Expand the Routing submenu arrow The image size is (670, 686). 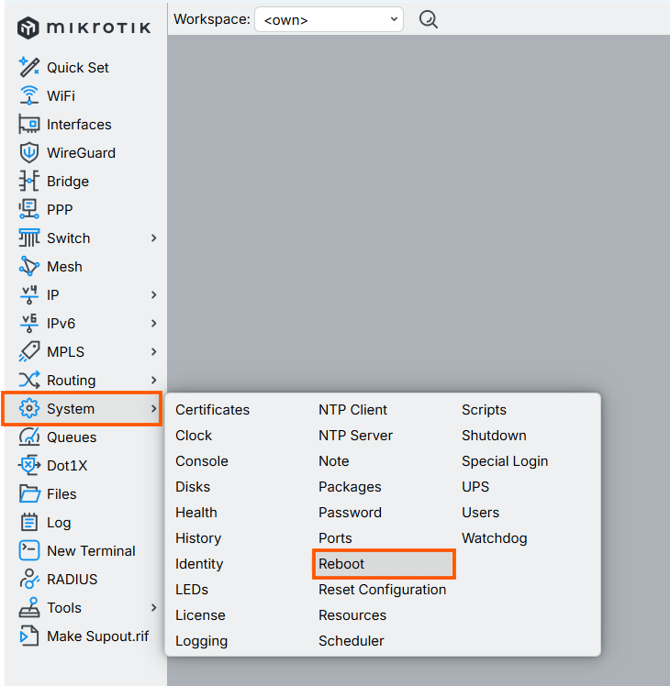(154, 380)
